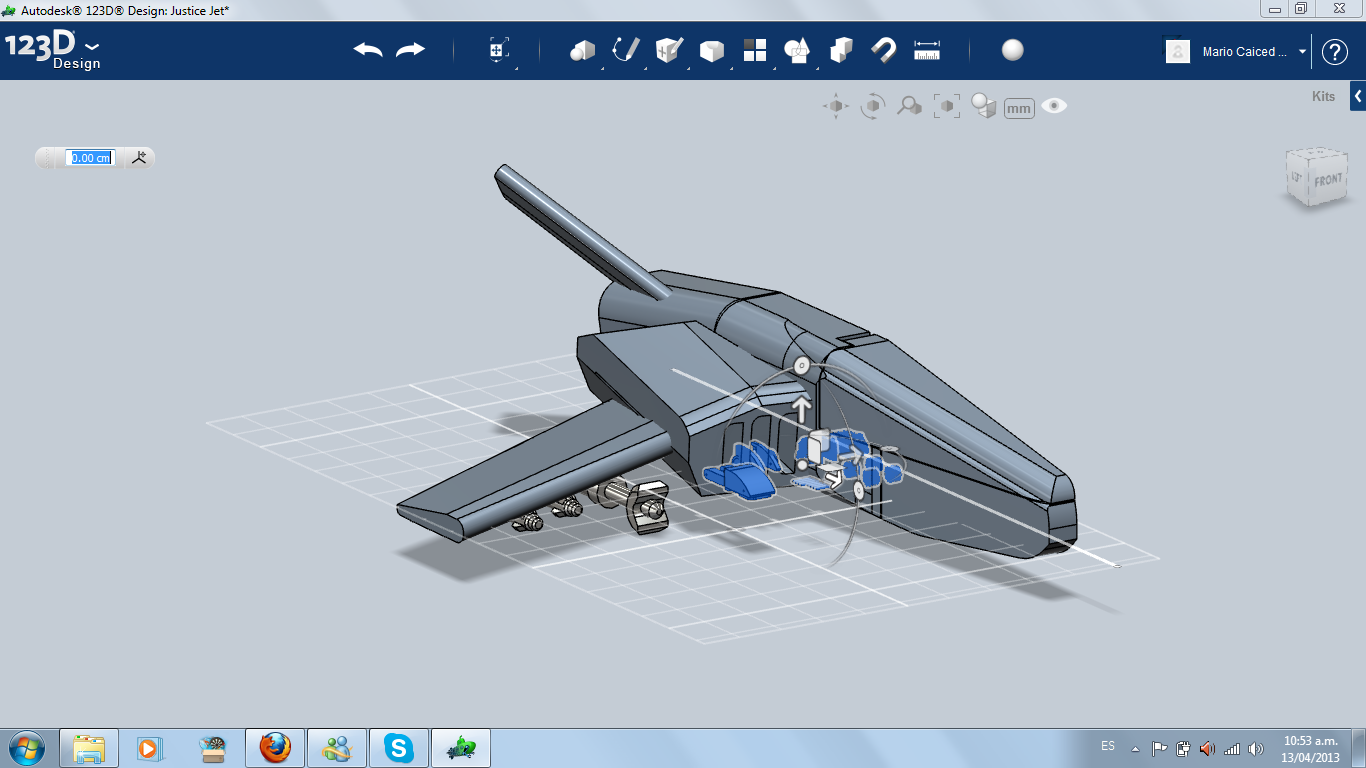Open the 123D Design application menu
The image size is (1366, 768).
[53, 50]
